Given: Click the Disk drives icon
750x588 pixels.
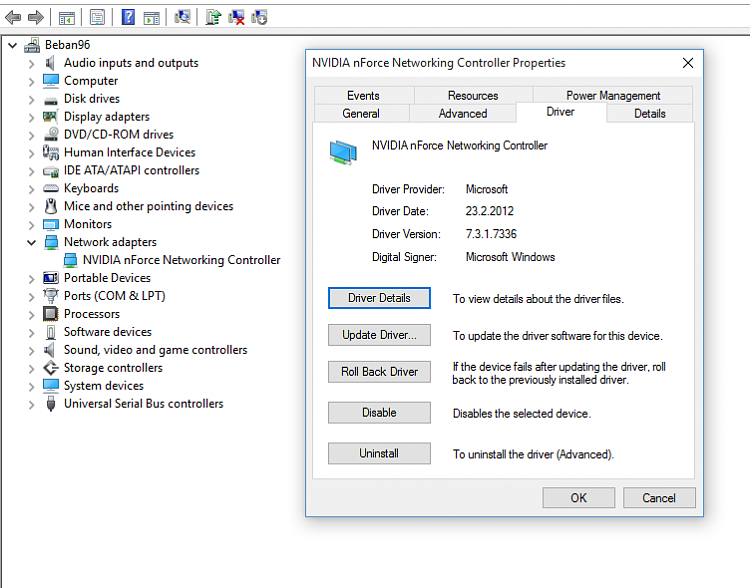Looking at the screenshot, I should [x=51, y=100].
